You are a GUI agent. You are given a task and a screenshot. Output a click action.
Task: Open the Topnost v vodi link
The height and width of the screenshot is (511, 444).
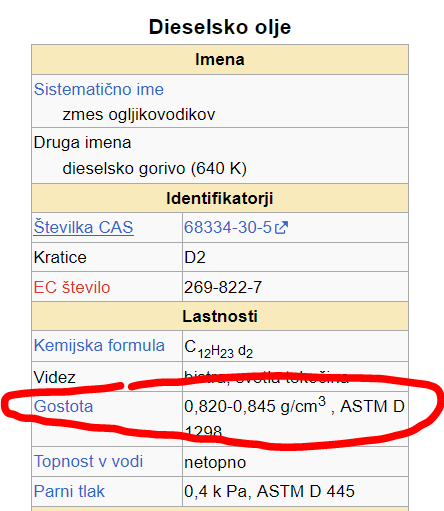(88, 462)
